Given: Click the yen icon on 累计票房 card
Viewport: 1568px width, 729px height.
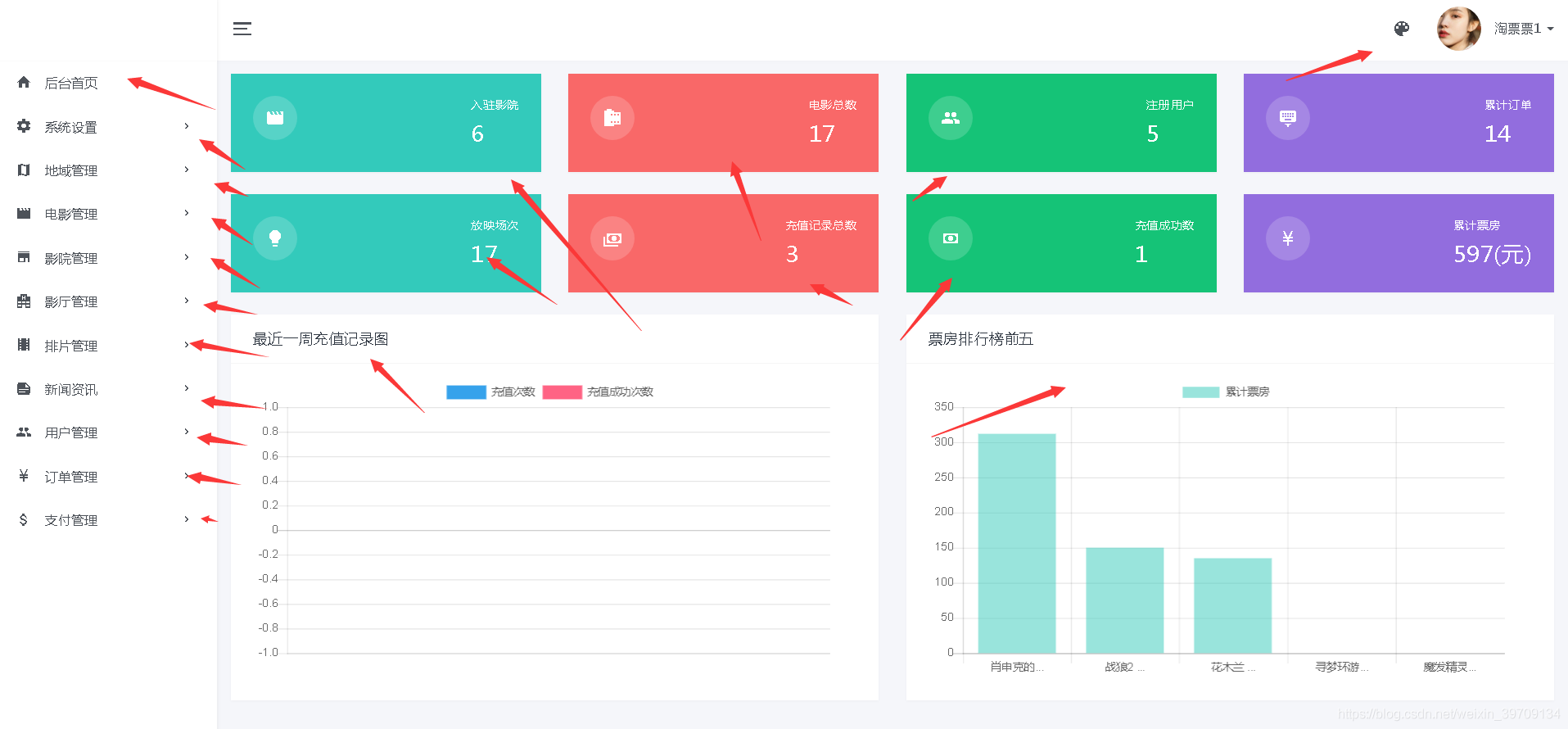Looking at the screenshot, I should coord(1288,238).
